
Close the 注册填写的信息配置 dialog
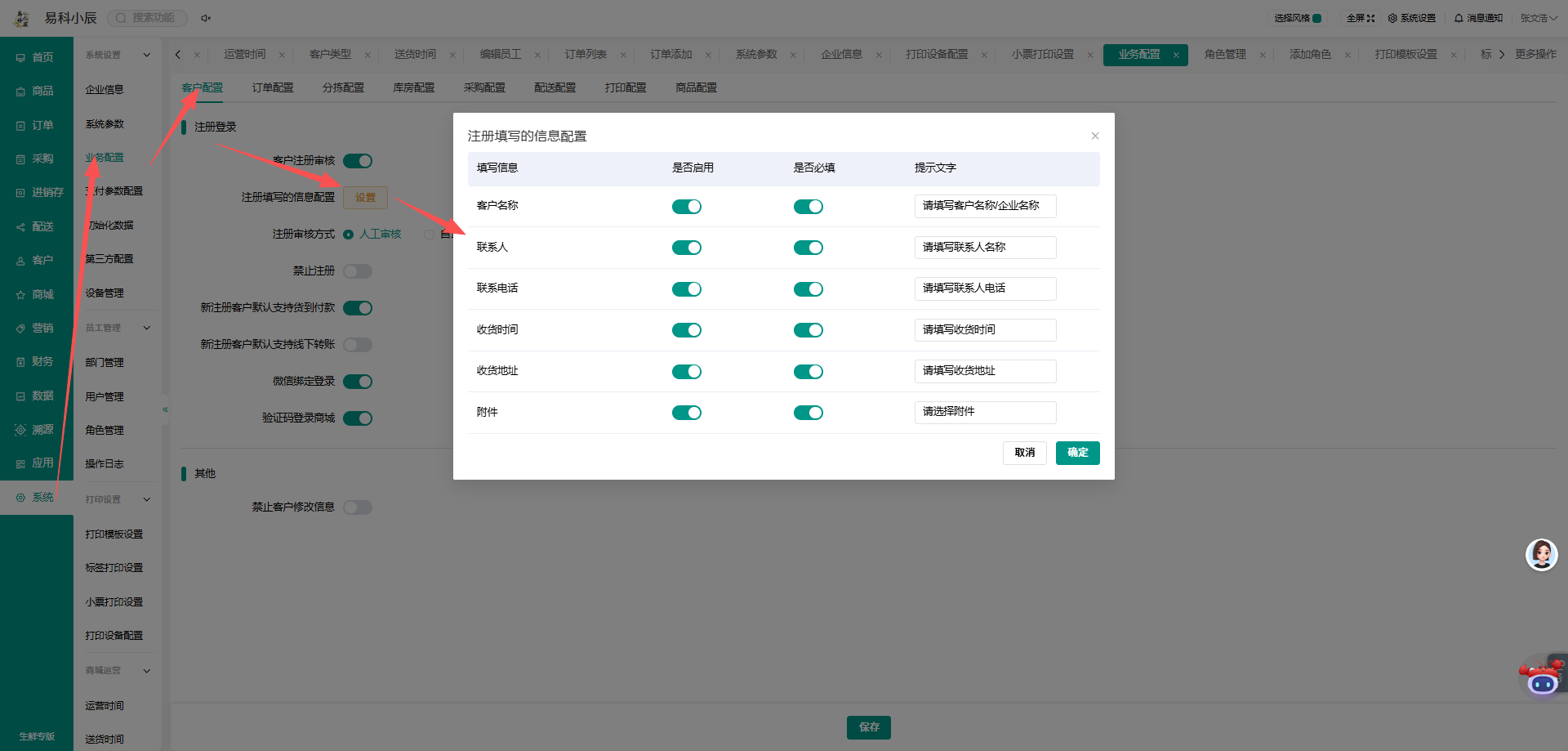pos(1095,136)
